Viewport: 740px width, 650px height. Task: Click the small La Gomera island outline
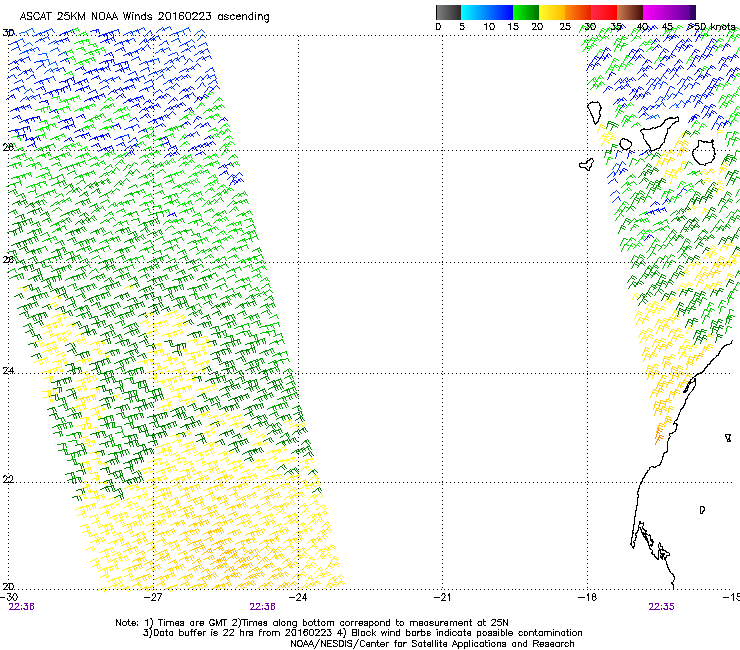pos(626,144)
